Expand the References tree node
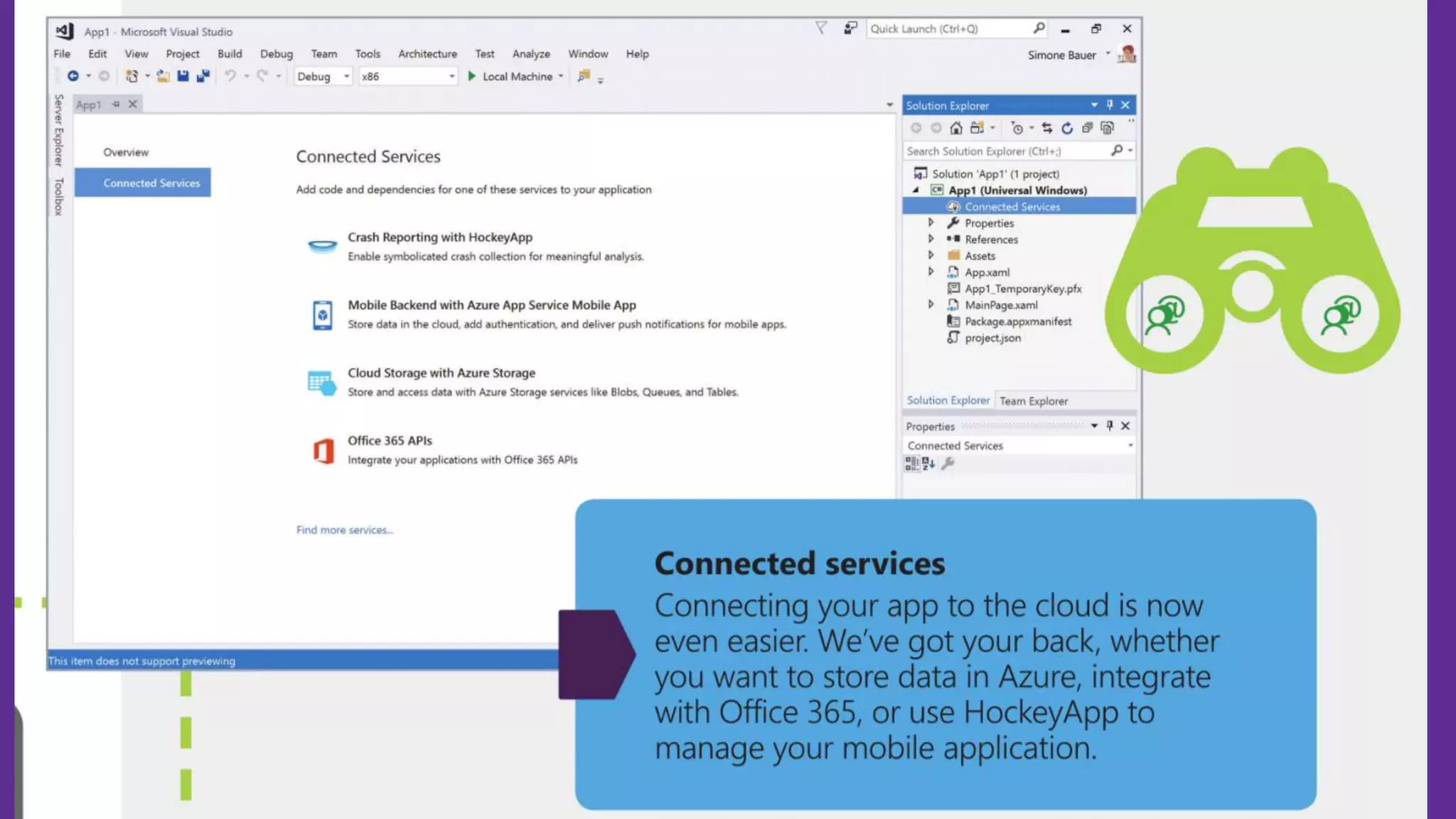Image resolution: width=1456 pixels, height=819 pixels. tap(931, 240)
